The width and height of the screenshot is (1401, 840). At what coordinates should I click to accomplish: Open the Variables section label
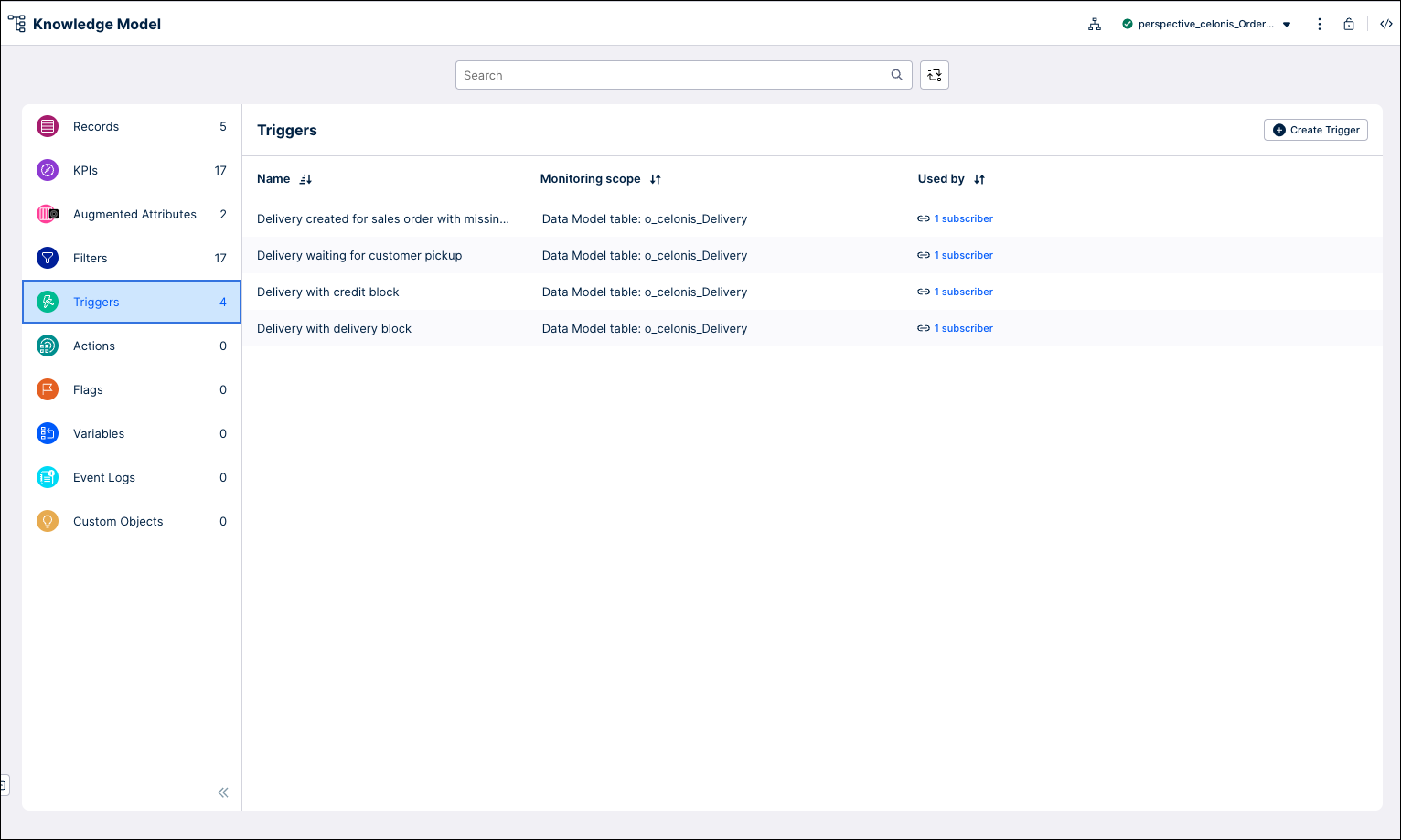(99, 433)
